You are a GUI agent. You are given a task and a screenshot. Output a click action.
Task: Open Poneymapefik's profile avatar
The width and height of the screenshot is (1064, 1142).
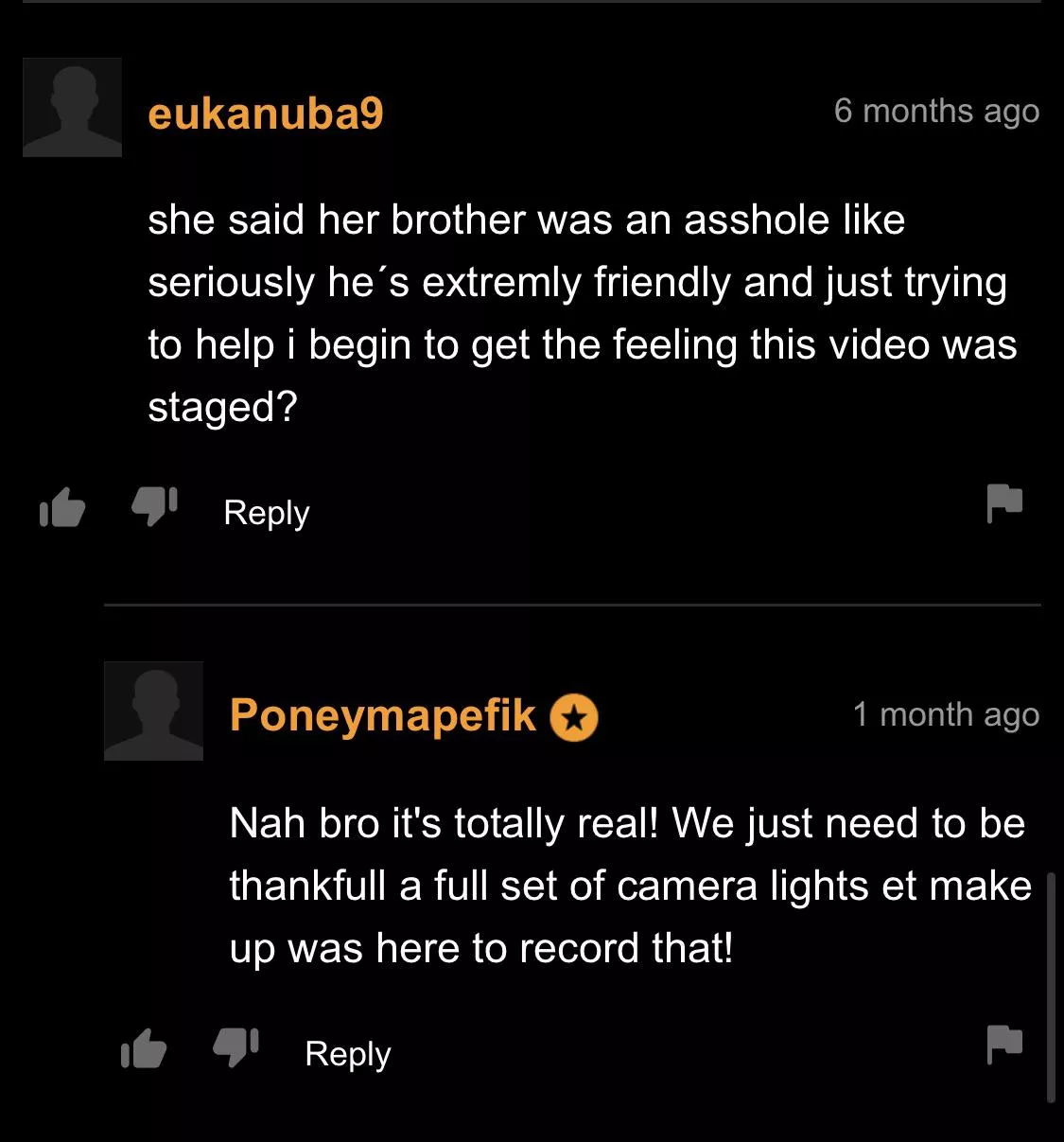pyautogui.click(x=153, y=711)
